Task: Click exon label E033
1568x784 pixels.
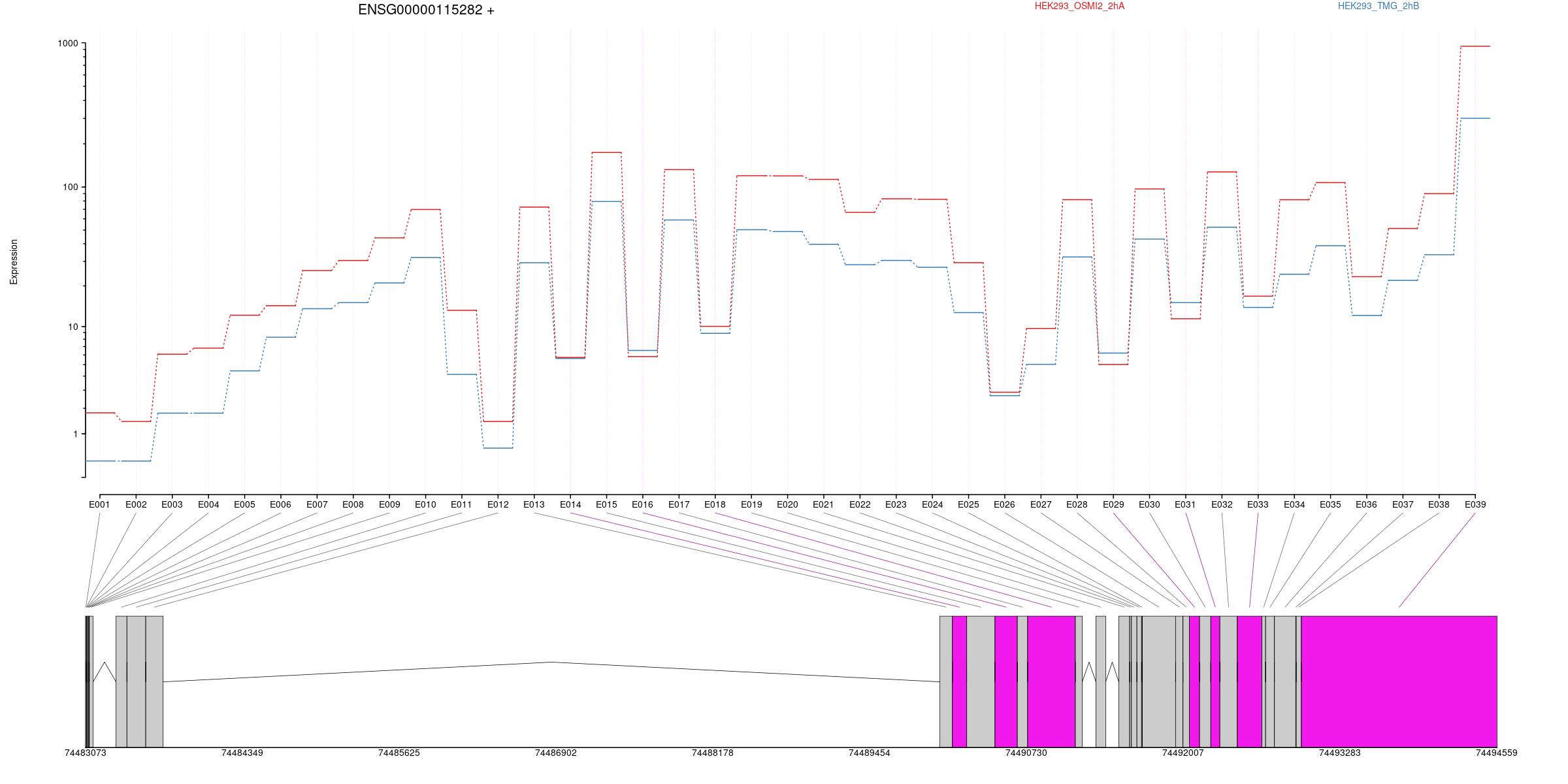Action: [x=1258, y=504]
